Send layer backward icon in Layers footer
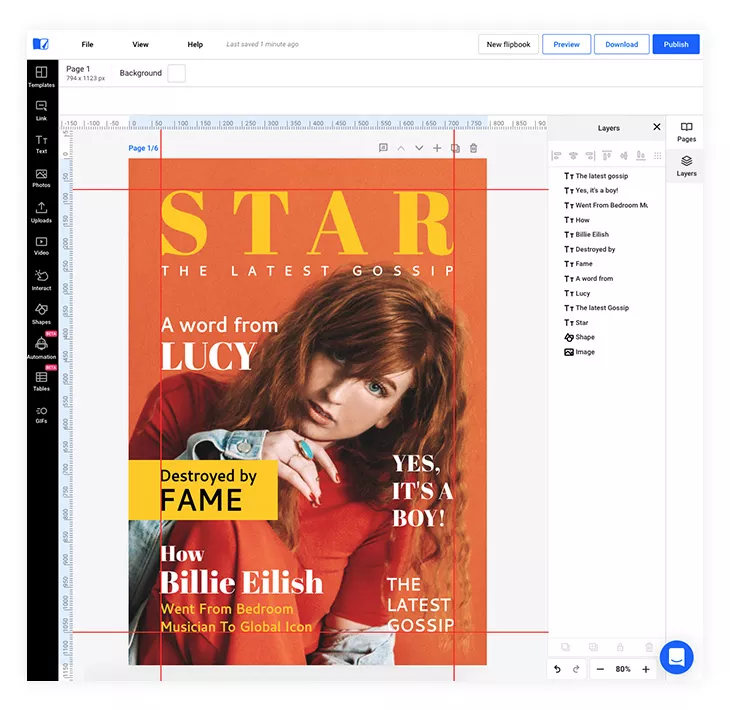 pyautogui.click(x=565, y=647)
